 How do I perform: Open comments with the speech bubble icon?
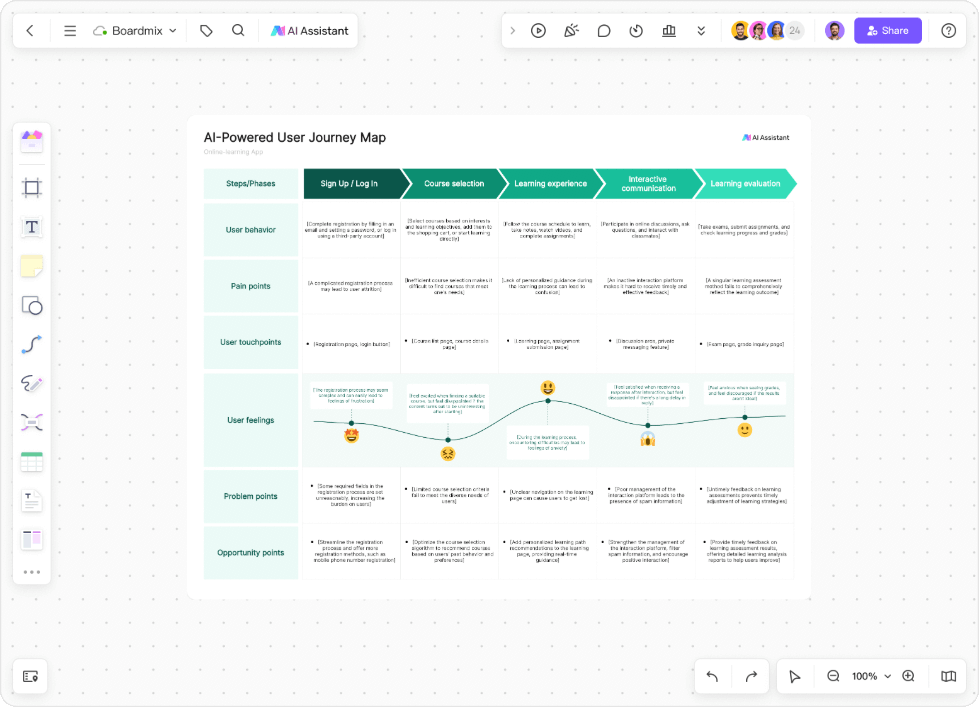604,31
